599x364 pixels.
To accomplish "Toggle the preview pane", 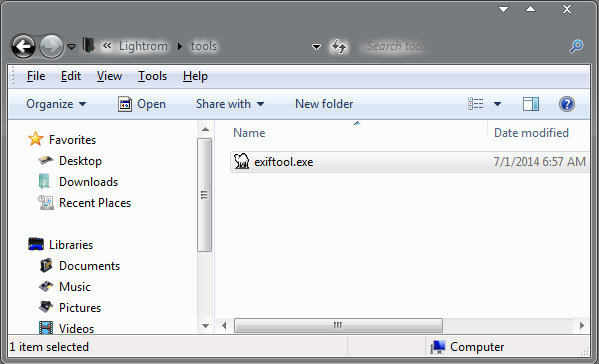I will 531,104.
